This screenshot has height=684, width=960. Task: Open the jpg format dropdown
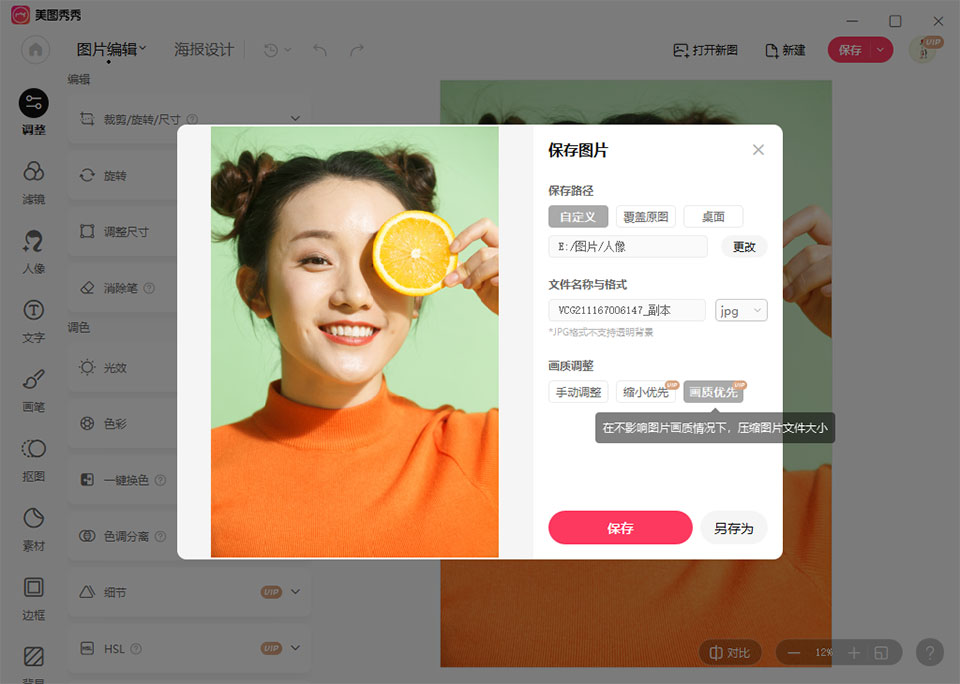pos(741,311)
